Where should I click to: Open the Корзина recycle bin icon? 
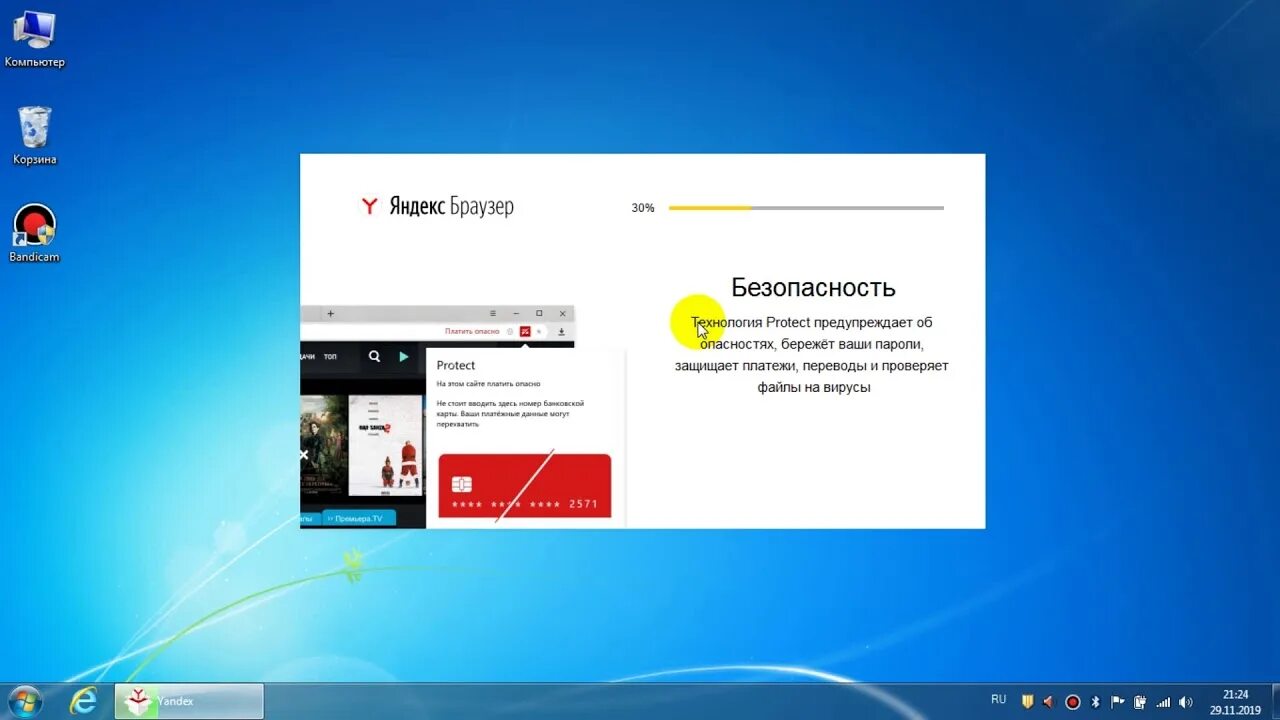(34, 136)
